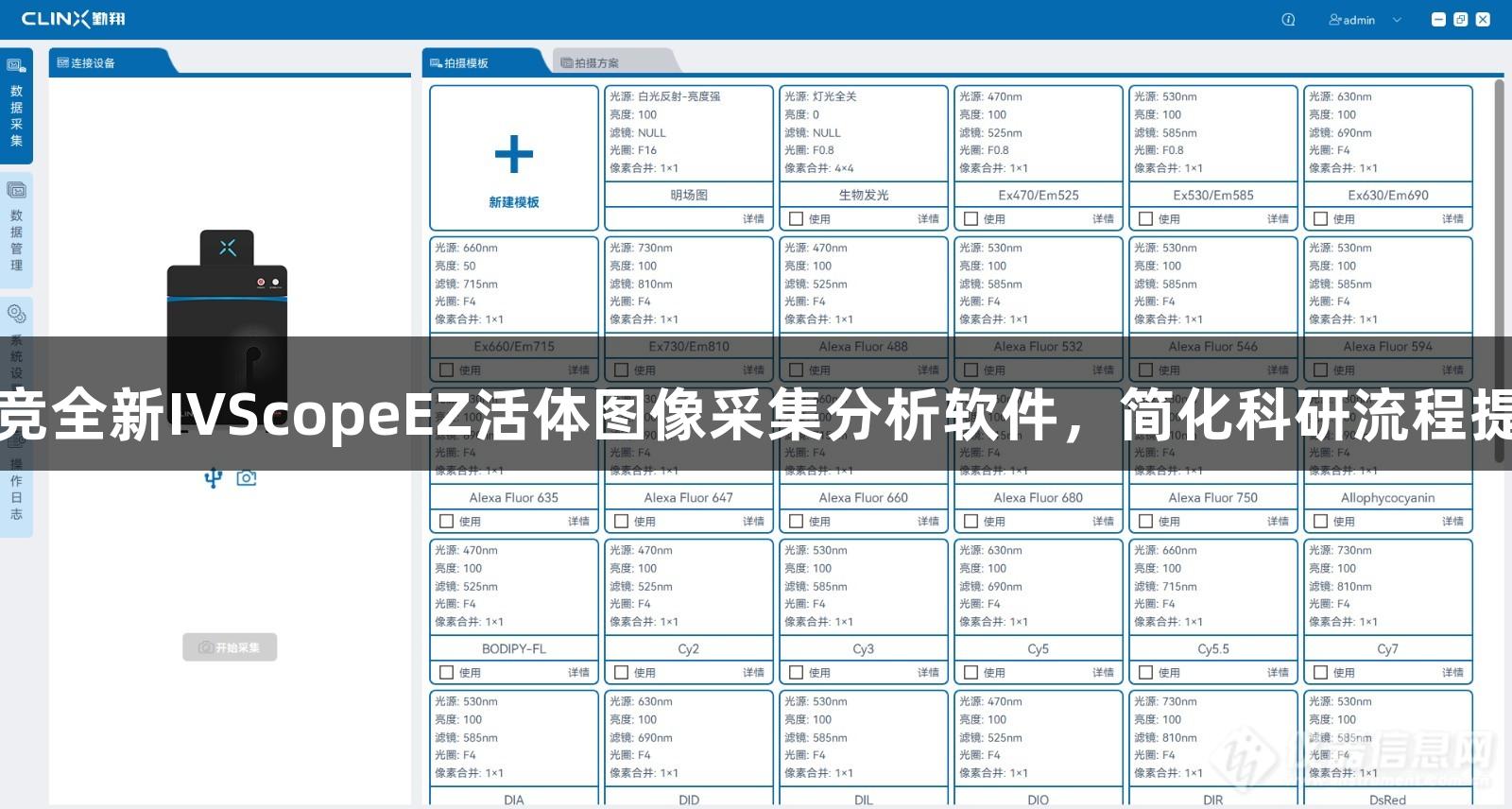Open 详情 for Alexa Fluor 635
This screenshot has height=809, width=1512.
click(x=578, y=522)
